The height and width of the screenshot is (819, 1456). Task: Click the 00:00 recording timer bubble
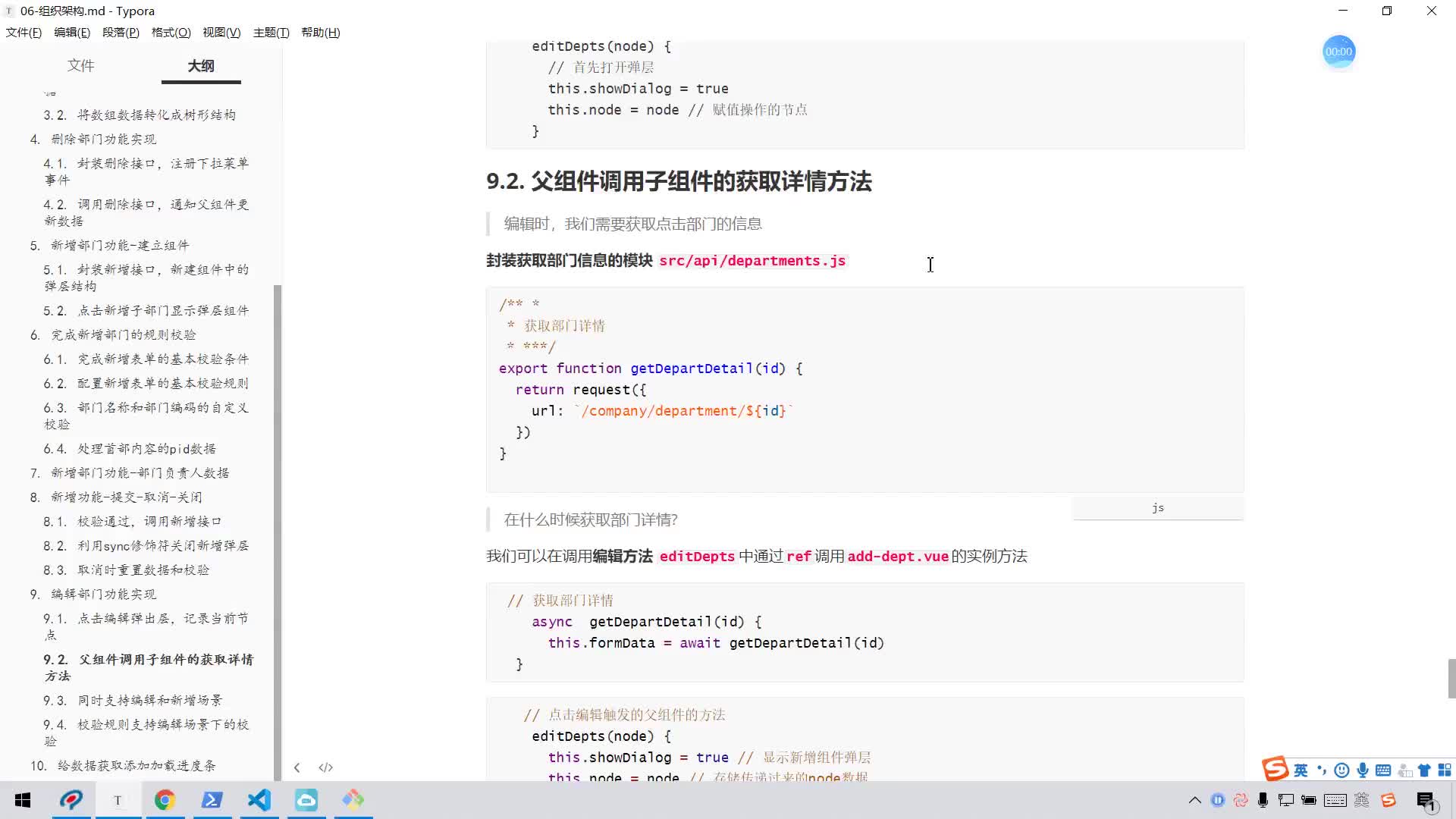(1338, 52)
